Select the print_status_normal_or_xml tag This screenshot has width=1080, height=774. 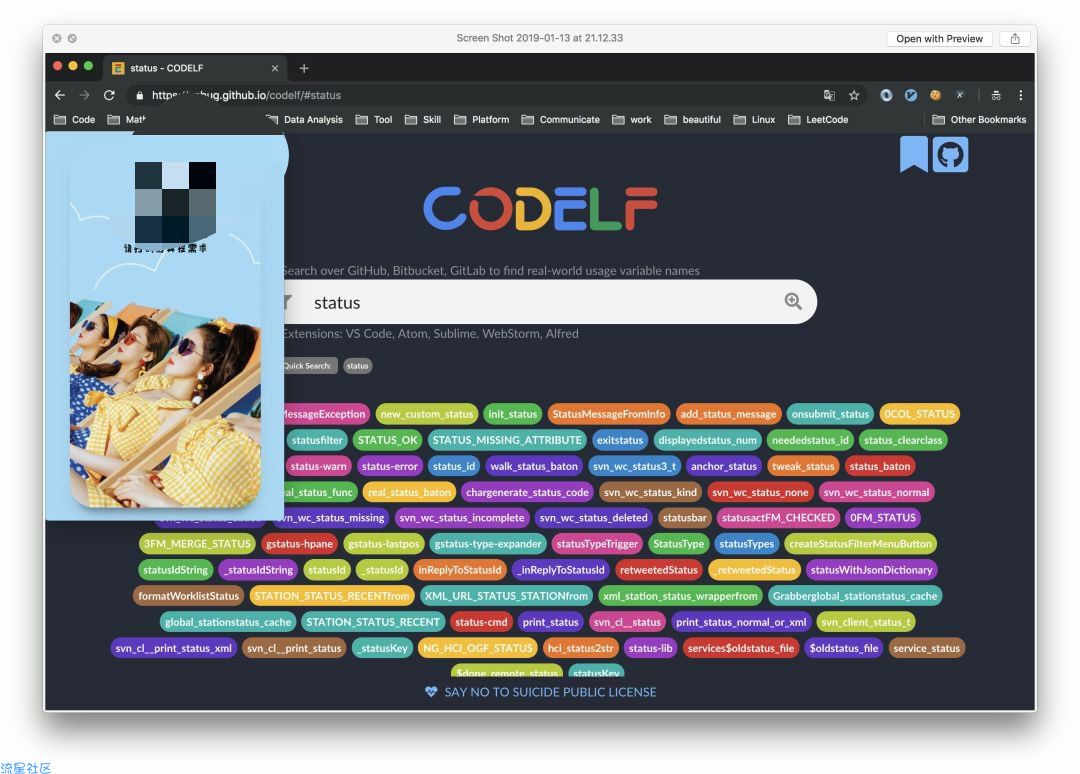click(x=741, y=623)
